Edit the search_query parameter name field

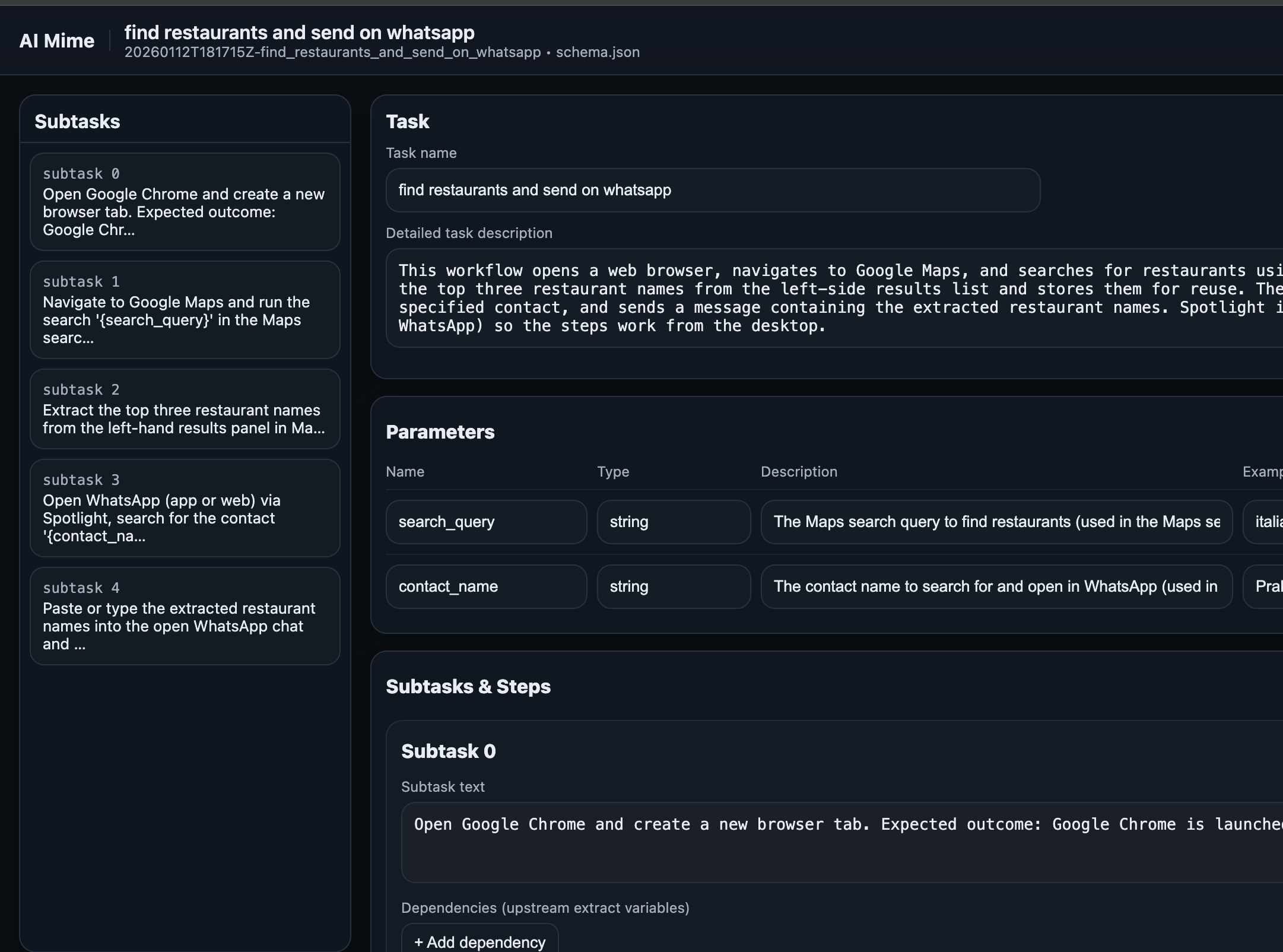click(x=486, y=522)
